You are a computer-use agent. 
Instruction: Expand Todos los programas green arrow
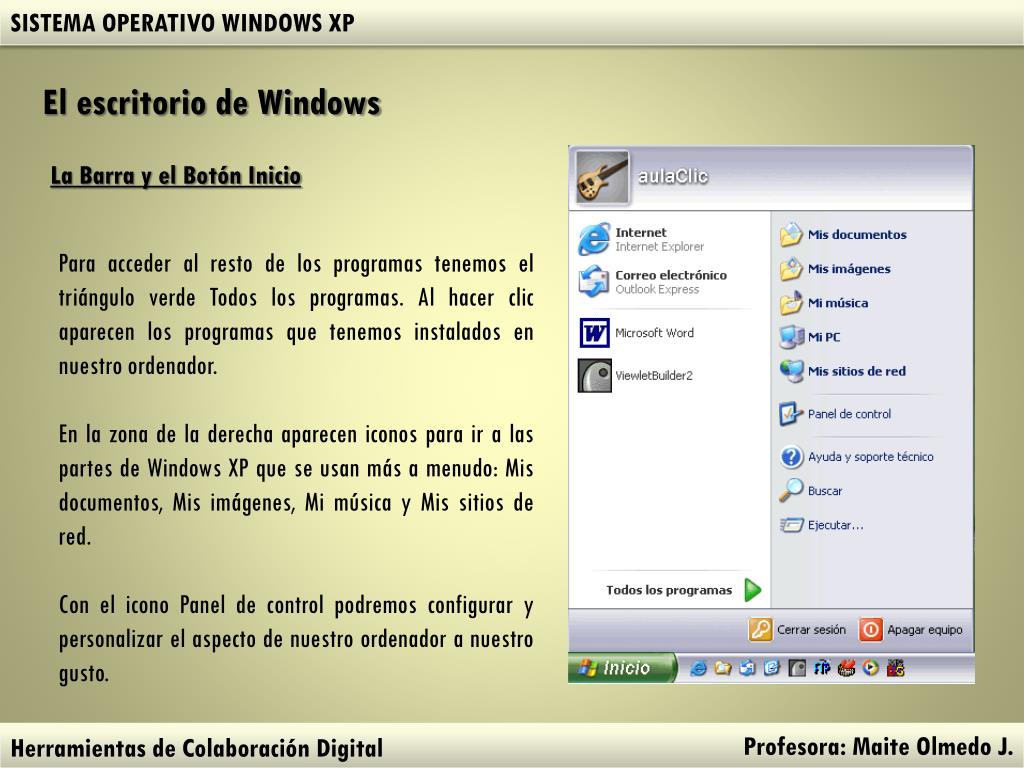pyautogui.click(x=753, y=590)
